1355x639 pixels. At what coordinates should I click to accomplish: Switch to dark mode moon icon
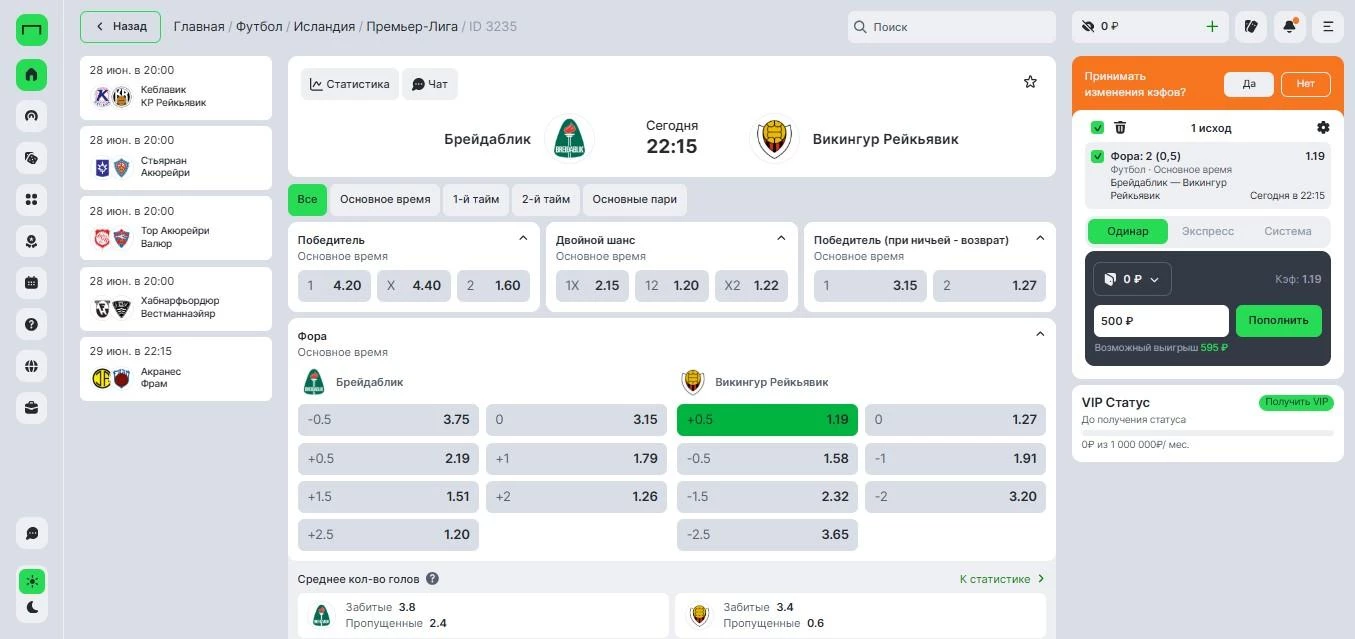tap(32, 607)
